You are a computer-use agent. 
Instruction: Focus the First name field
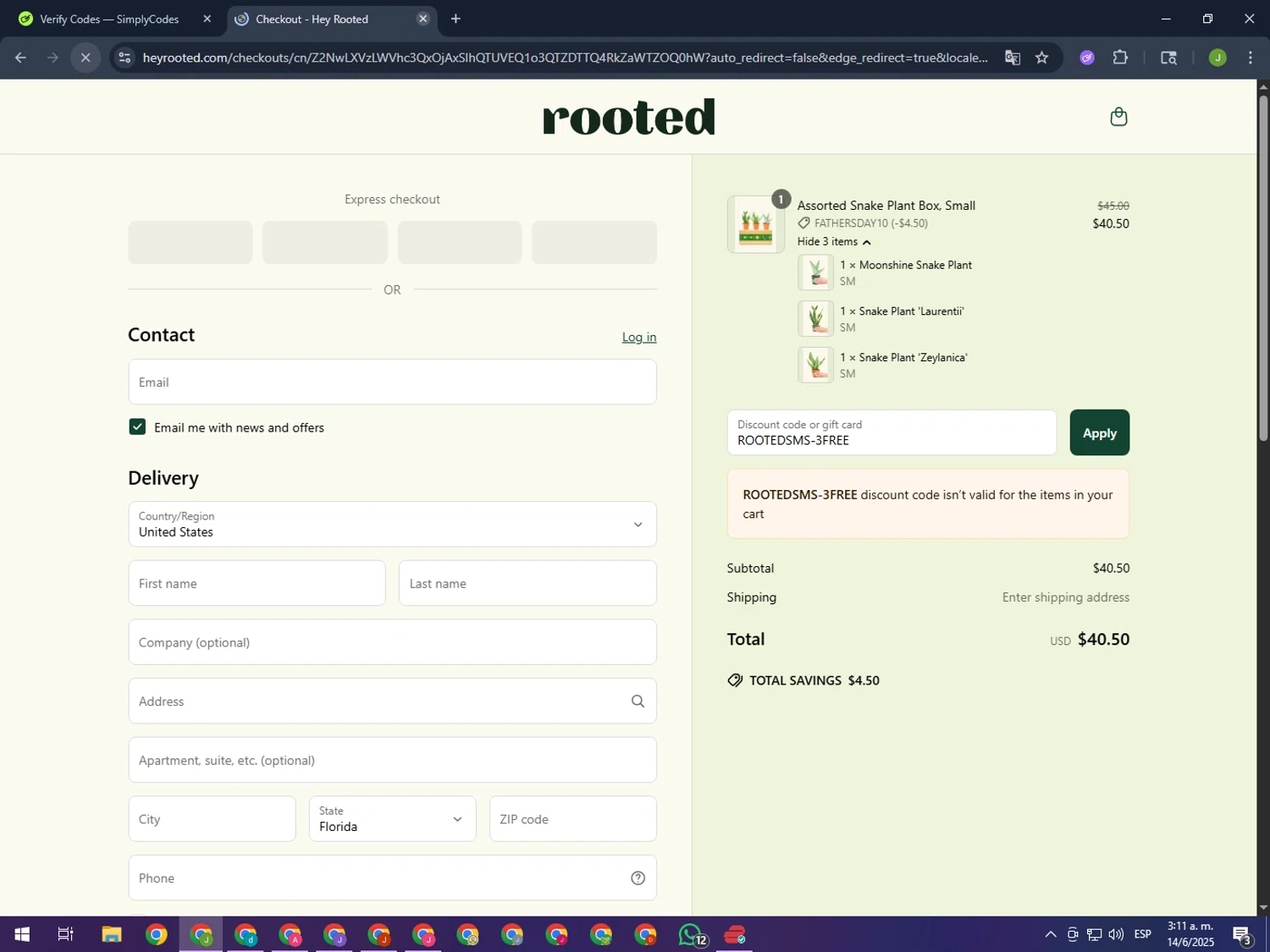[x=257, y=583]
